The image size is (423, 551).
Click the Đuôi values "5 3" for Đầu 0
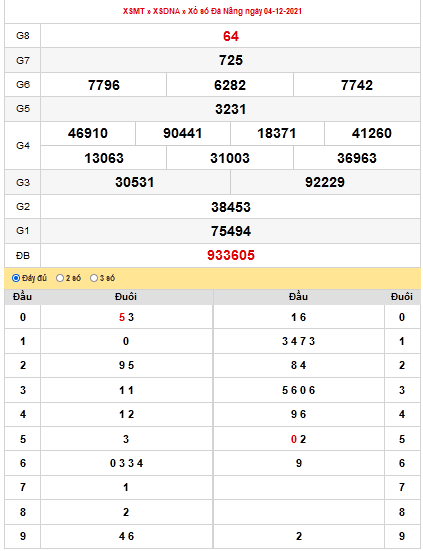[126, 317]
